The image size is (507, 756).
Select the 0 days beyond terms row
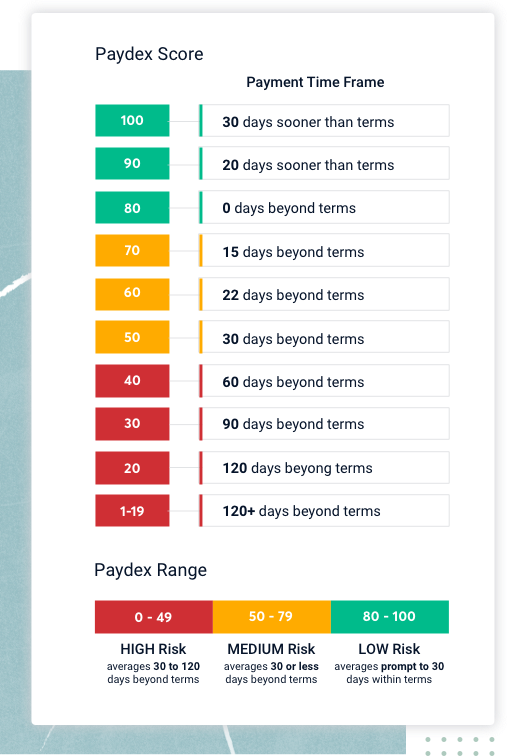[x=324, y=207]
